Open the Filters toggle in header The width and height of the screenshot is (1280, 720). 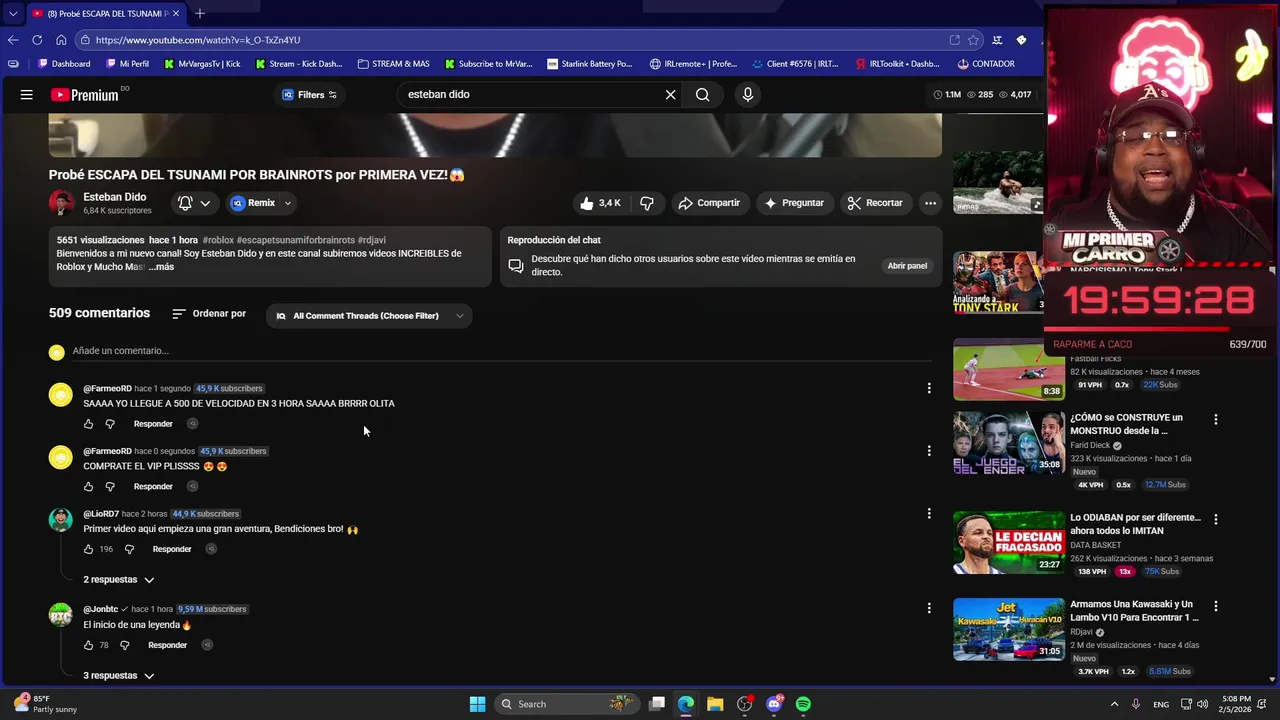coord(309,95)
